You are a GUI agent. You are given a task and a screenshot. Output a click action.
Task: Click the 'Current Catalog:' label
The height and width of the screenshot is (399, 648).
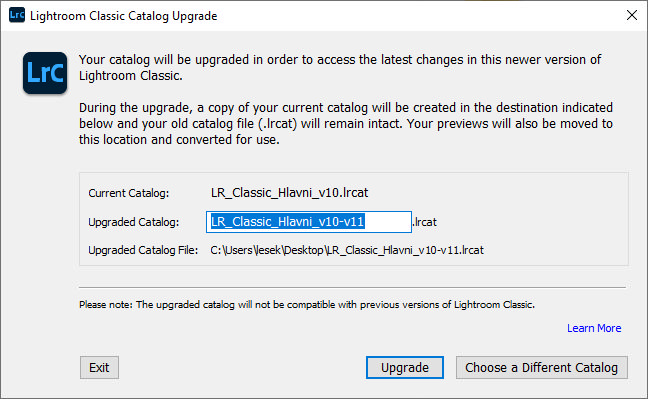point(129,193)
